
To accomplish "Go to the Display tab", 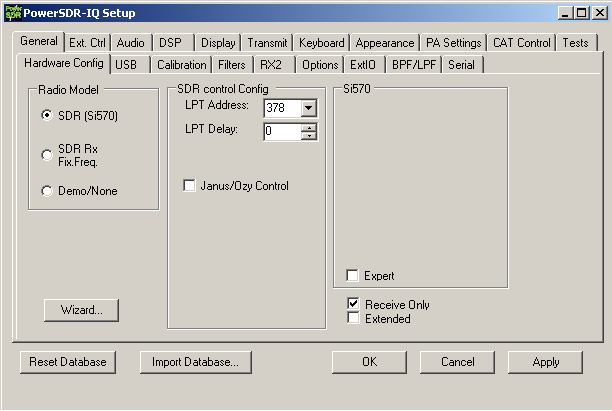I will (x=218, y=43).
